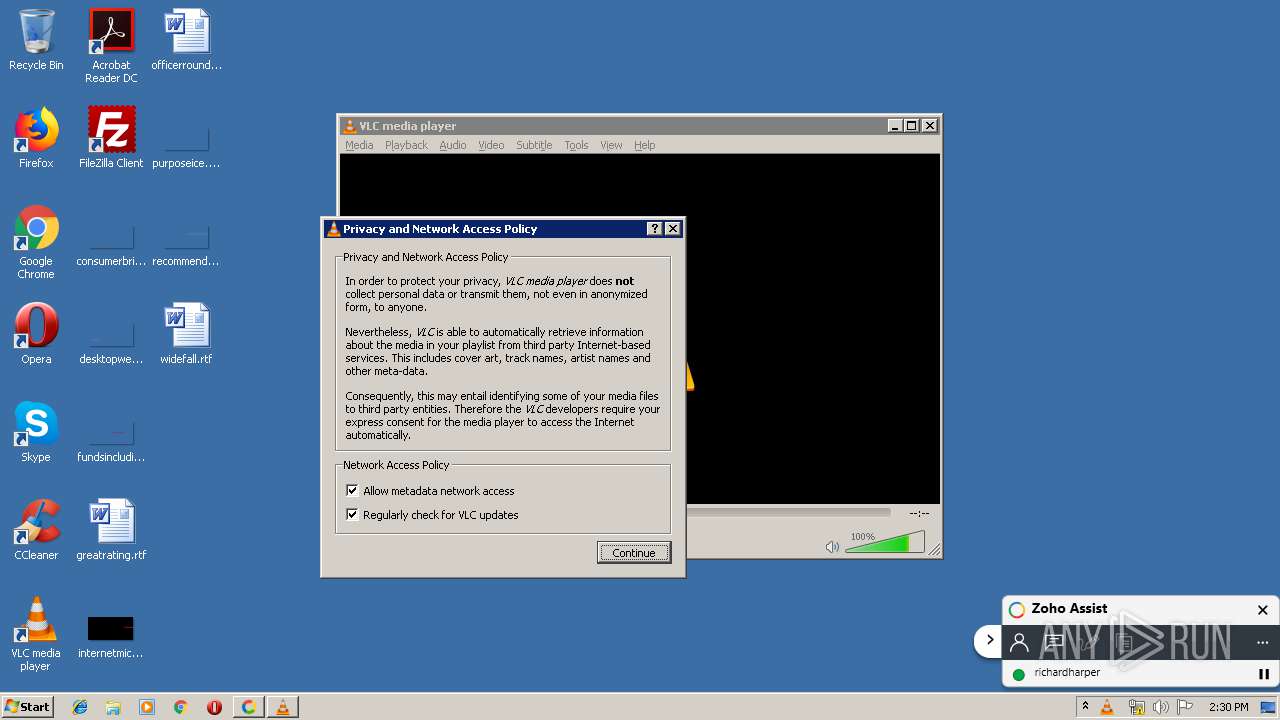Open the Video menu in VLC
Viewport: 1280px width, 720px height.
[x=491, y=145]
